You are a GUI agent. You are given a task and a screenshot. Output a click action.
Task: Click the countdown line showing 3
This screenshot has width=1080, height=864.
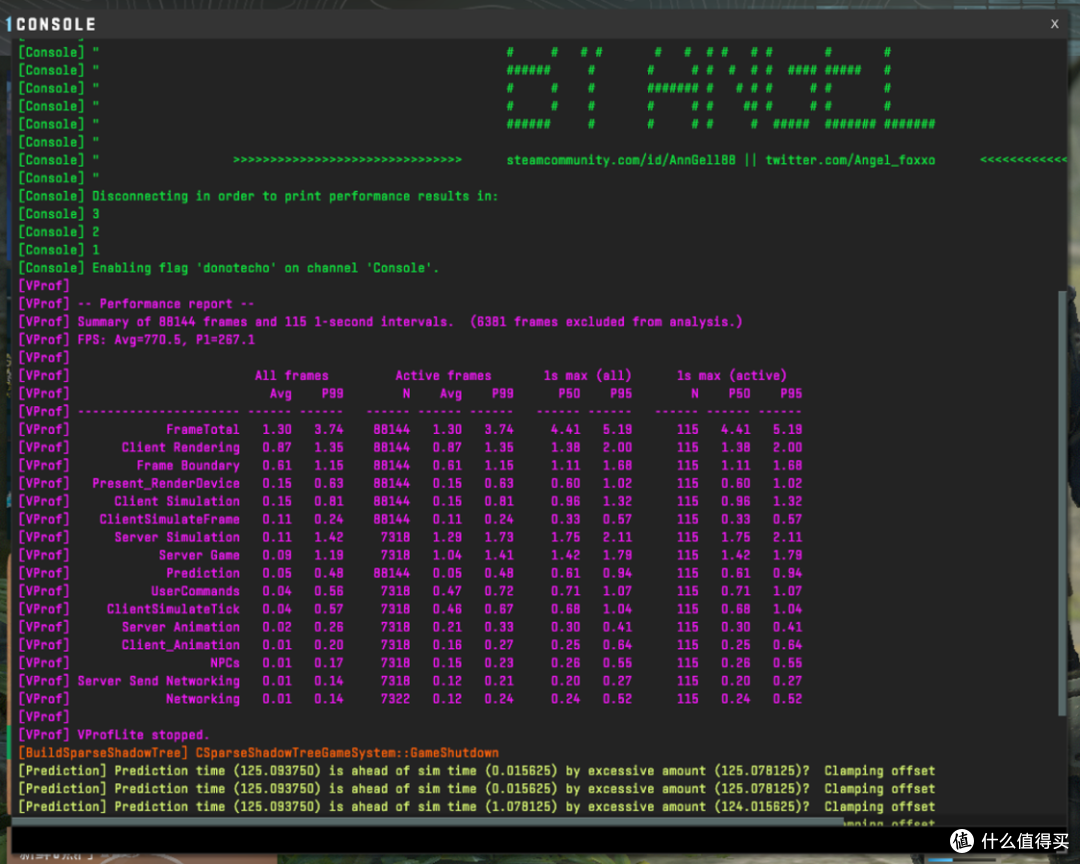pos(59,214)
